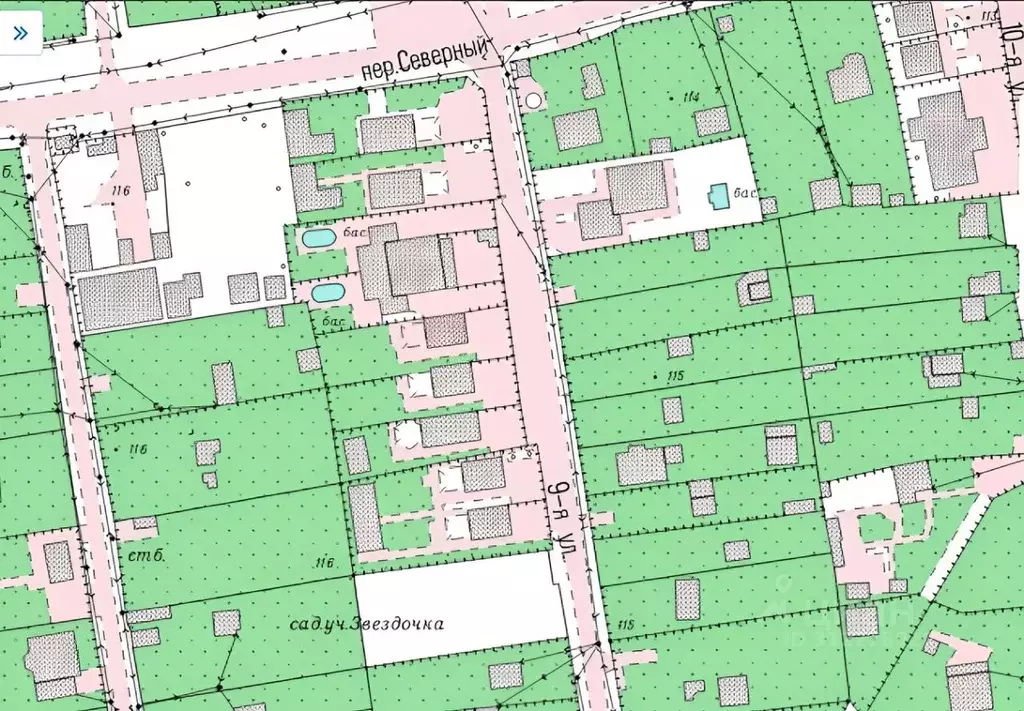
Task: Select the parcel number 118 label
Action: pyautogui.click(x=625, y=625)
